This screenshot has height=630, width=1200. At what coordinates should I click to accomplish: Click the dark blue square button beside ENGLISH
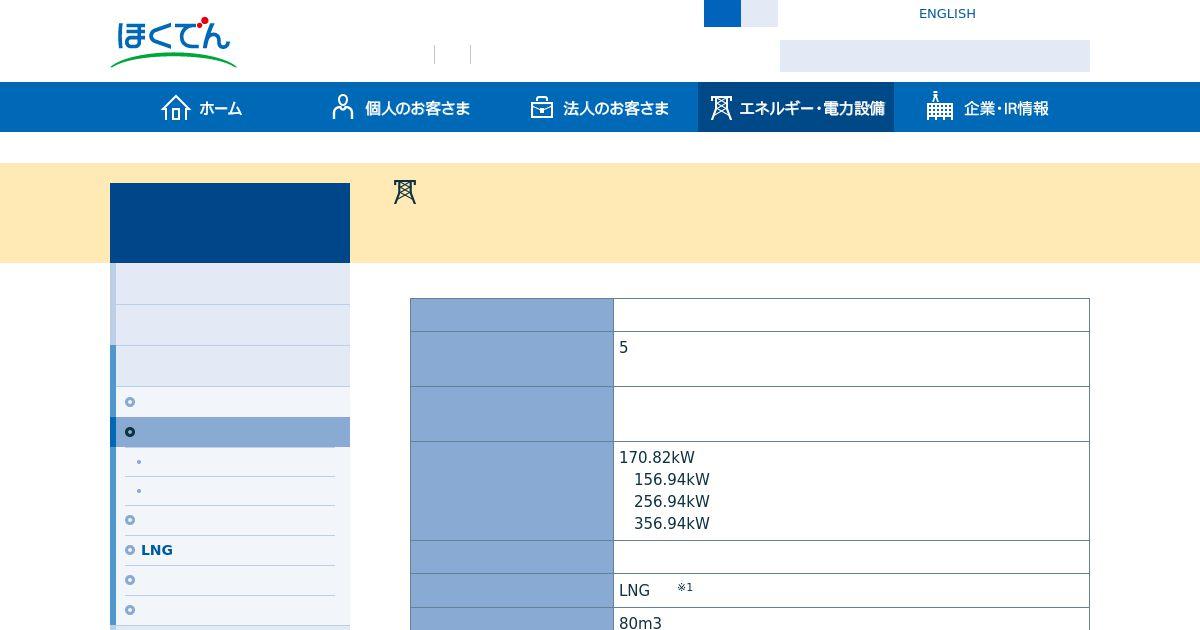point(722,13)
